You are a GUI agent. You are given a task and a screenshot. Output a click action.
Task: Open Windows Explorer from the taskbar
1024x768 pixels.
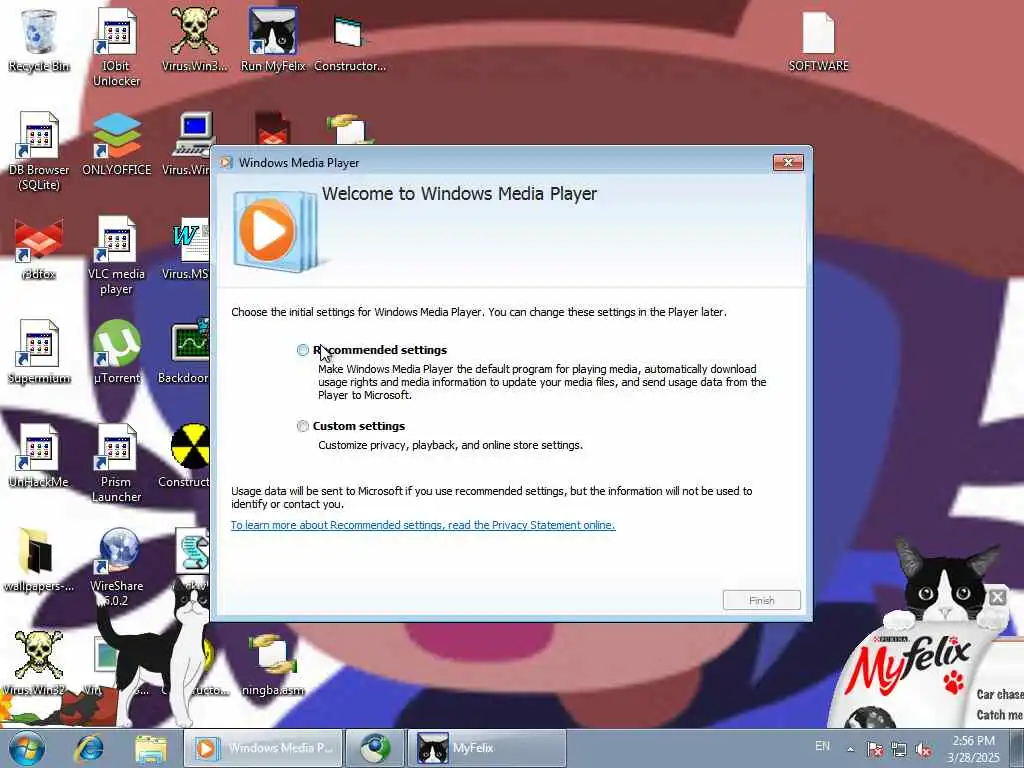tap(151, 748)
